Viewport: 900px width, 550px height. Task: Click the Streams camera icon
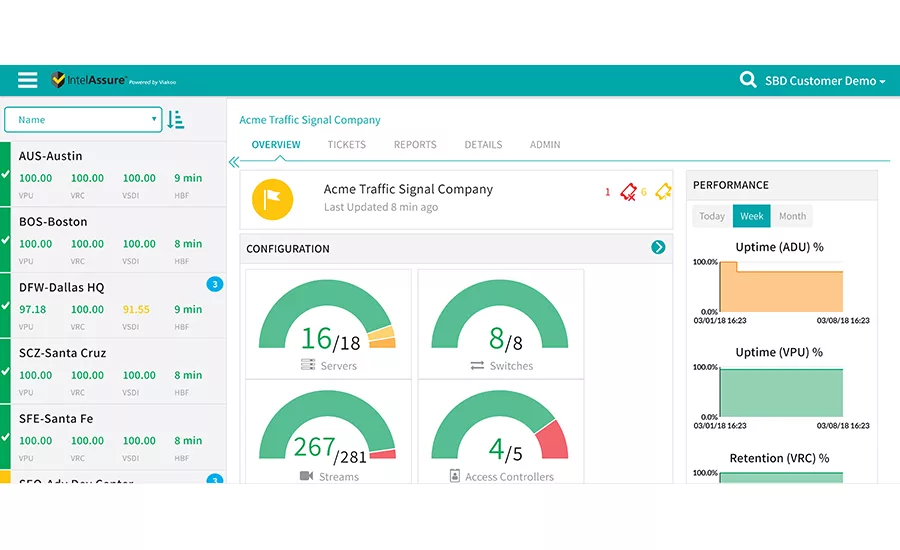pyautogui.click(x=307, y=476)
